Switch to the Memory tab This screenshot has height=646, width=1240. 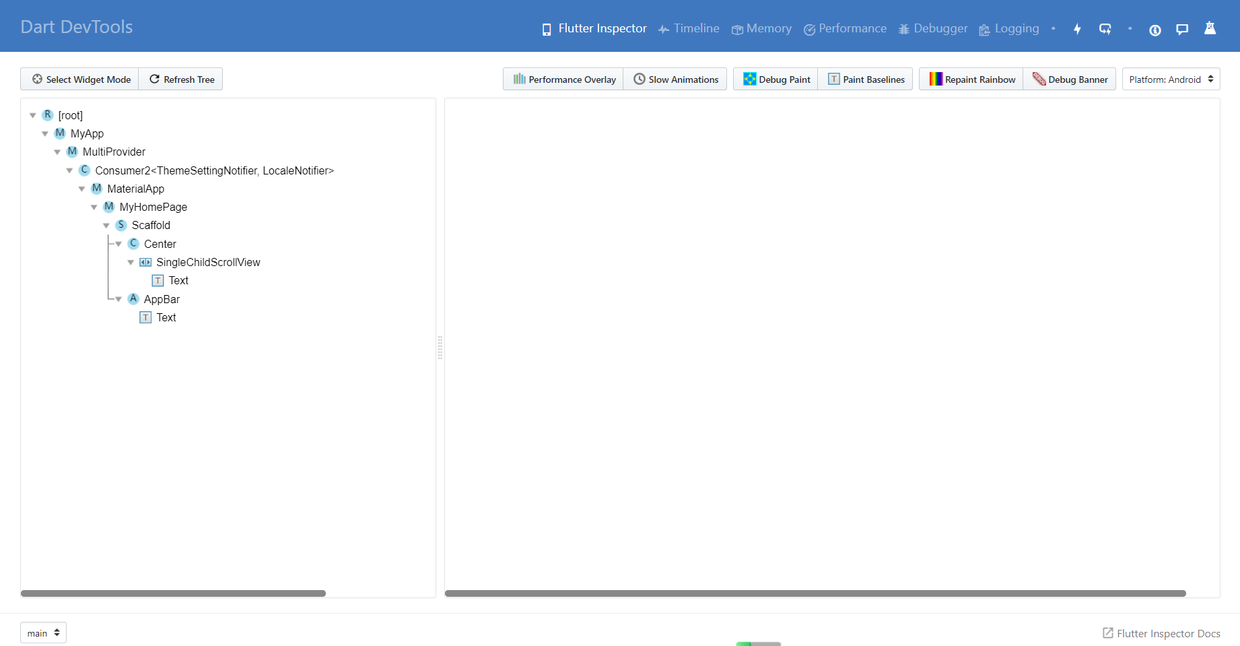pyautogui.click(x=761, y=29)
